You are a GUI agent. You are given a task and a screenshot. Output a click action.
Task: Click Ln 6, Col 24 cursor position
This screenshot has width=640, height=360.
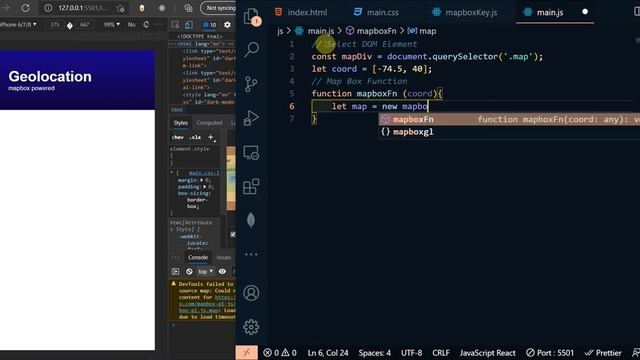pyautogui.click(x=328, y=353)
